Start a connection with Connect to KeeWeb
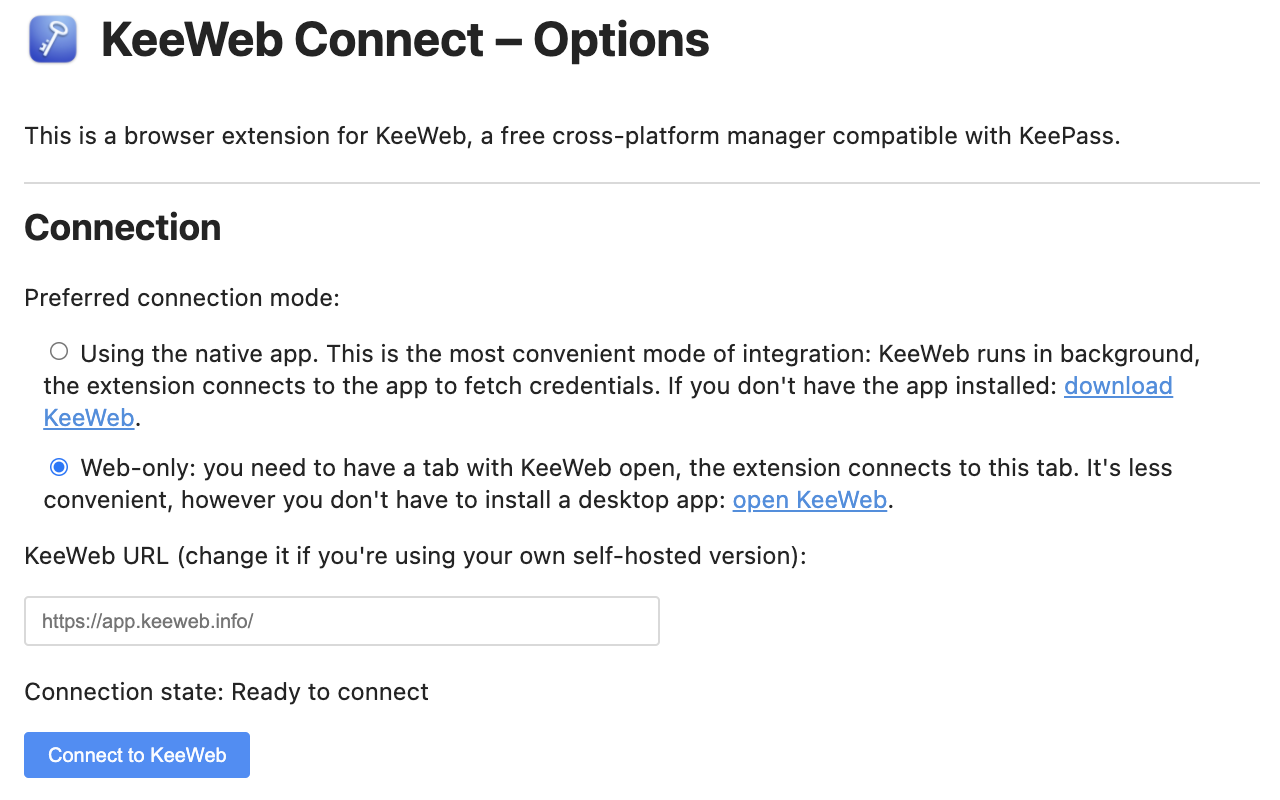Viewport: 1280px width, 800px height. (136, 755)
